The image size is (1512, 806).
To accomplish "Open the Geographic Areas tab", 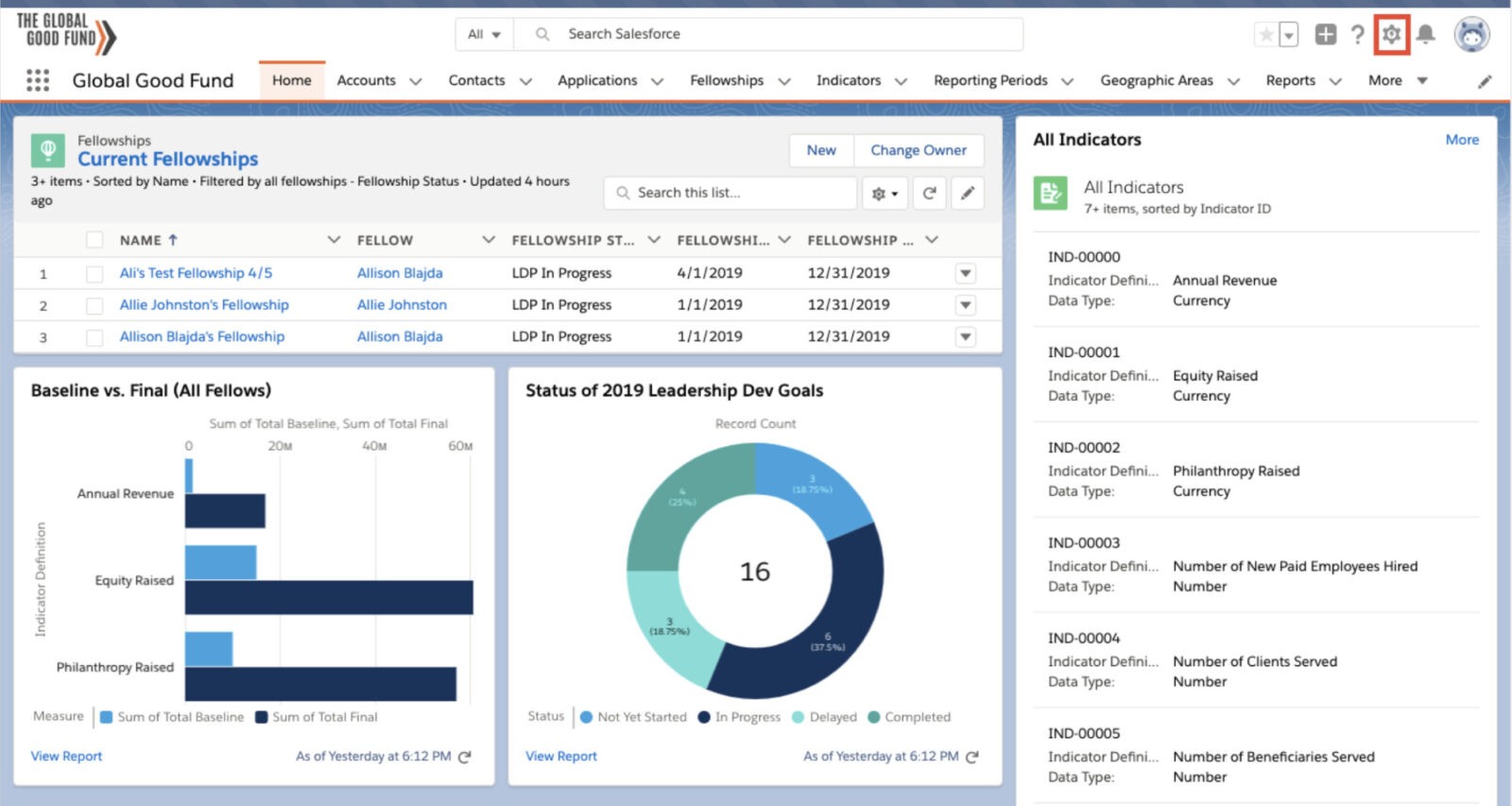I will click(1157, 80).
